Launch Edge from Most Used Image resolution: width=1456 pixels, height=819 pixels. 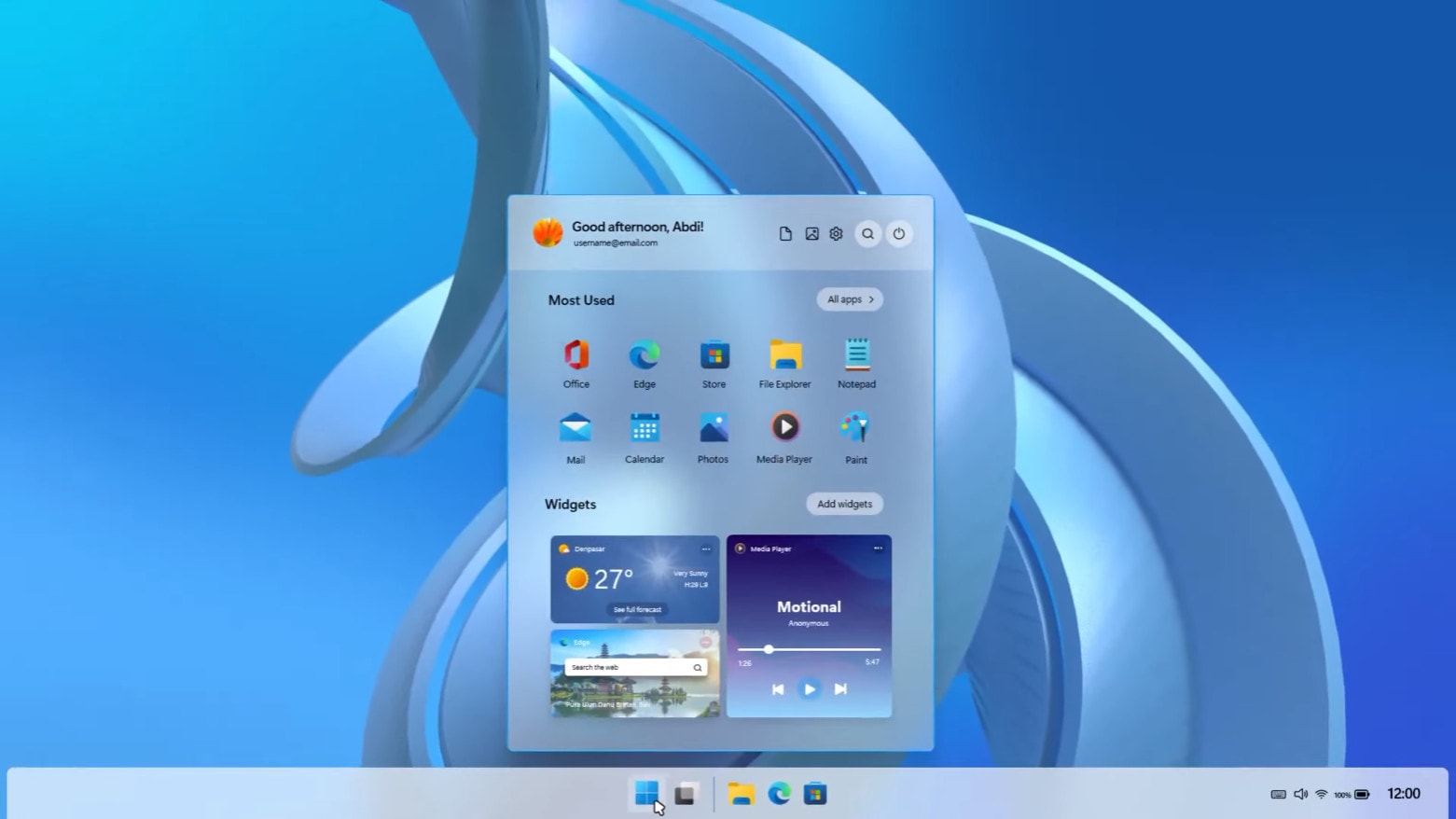[645, 356]
